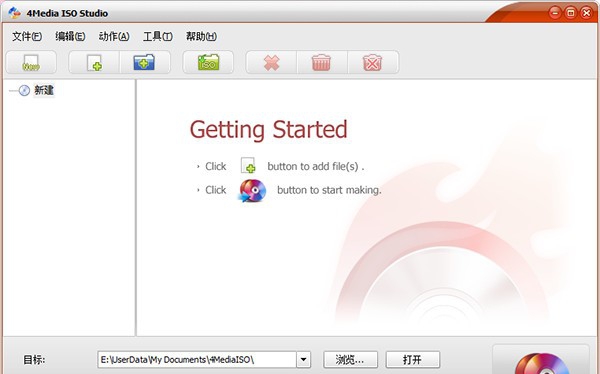Image resolution: width=600 pixels, height=374 pixels.
Task: Open the 工具(T) menu
Action: point(158,36)
